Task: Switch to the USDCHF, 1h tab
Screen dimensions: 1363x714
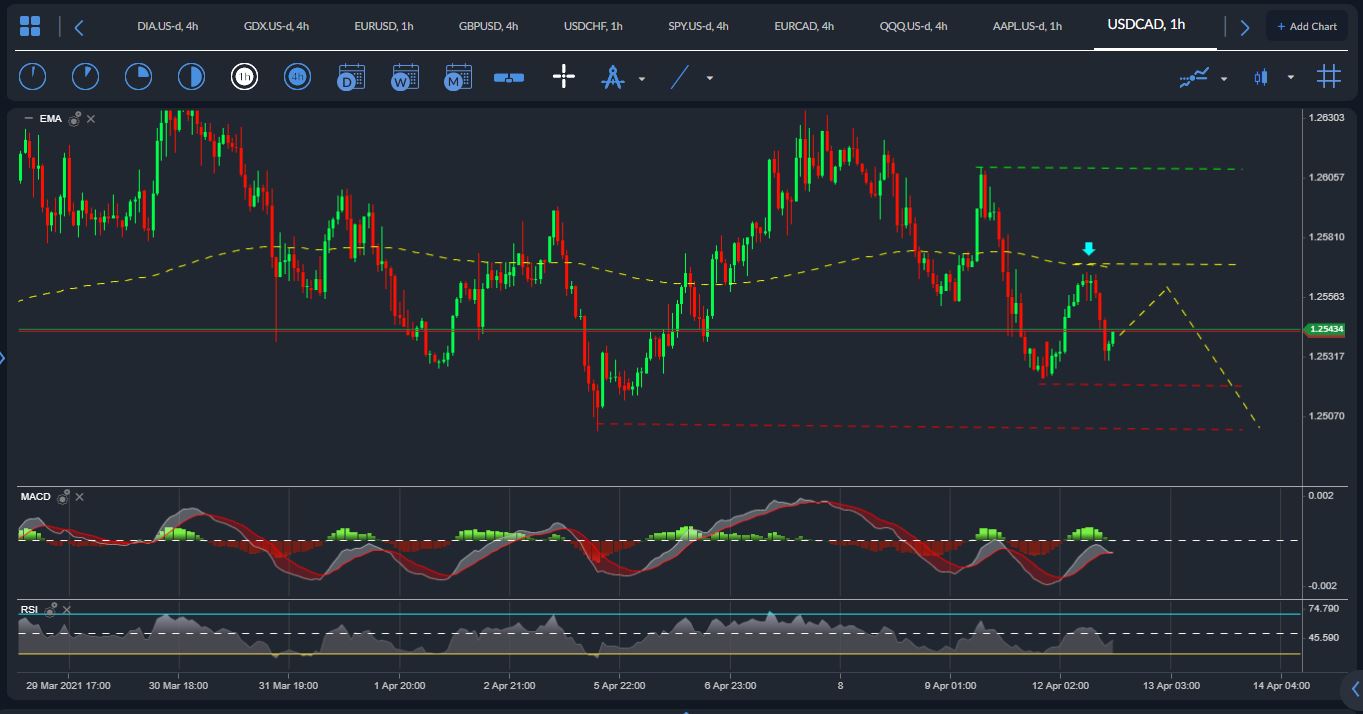Action: point(593,26)
